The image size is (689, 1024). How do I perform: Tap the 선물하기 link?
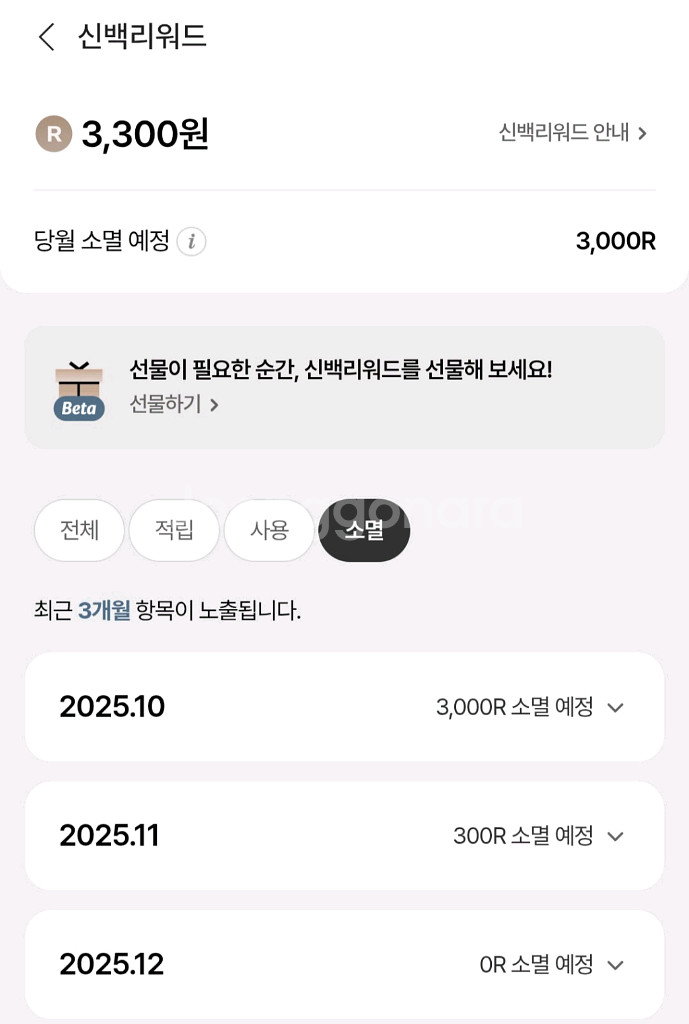tap(166, 405)
